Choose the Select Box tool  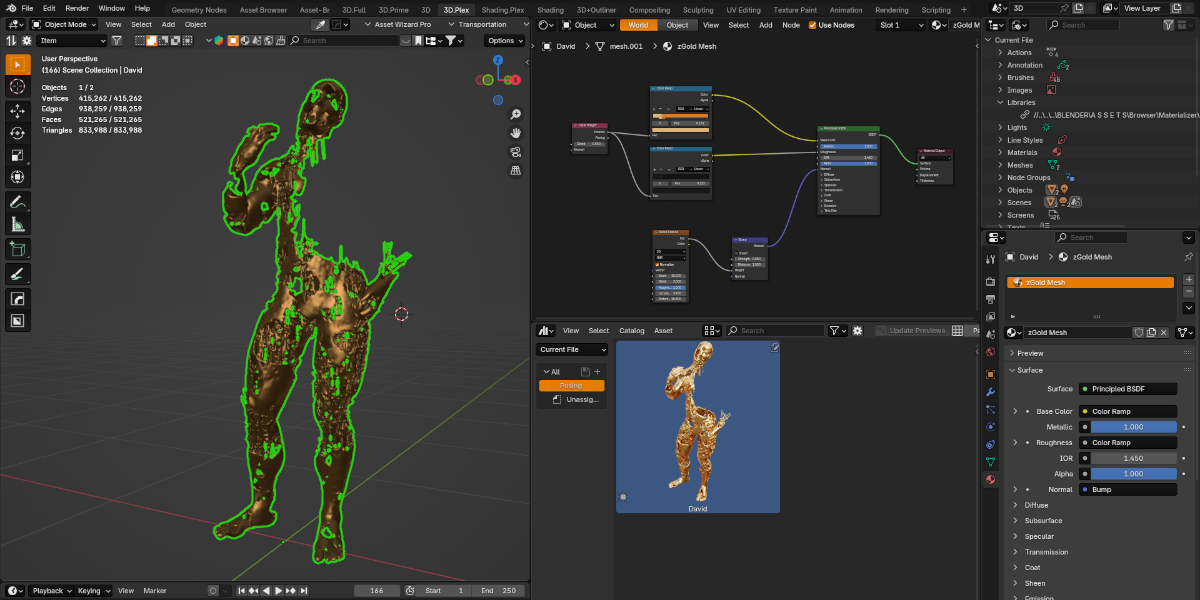[18, 64]
